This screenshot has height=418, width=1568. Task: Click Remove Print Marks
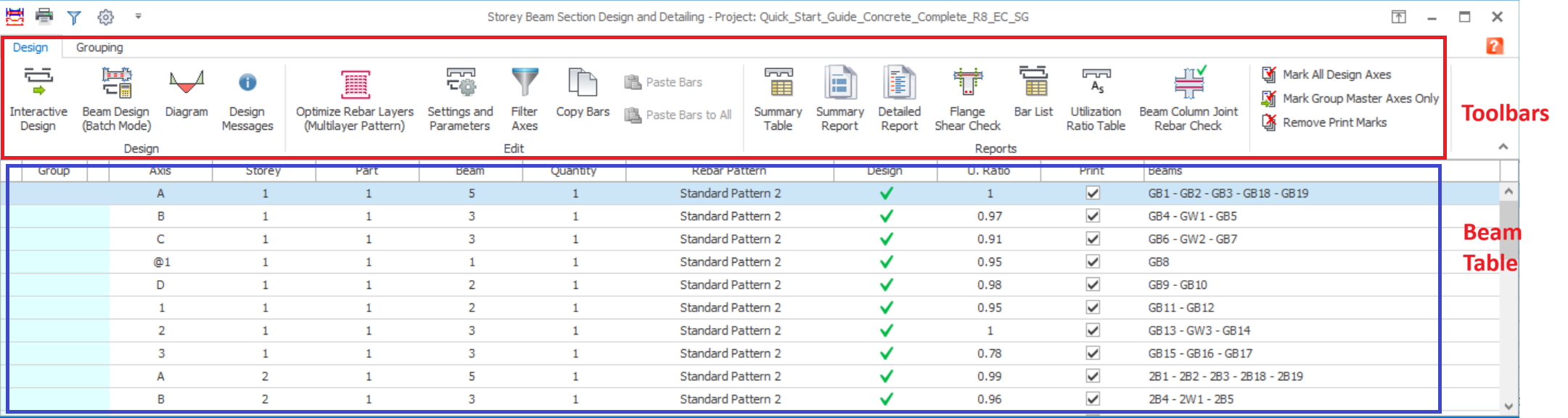tap(1334, 123)
